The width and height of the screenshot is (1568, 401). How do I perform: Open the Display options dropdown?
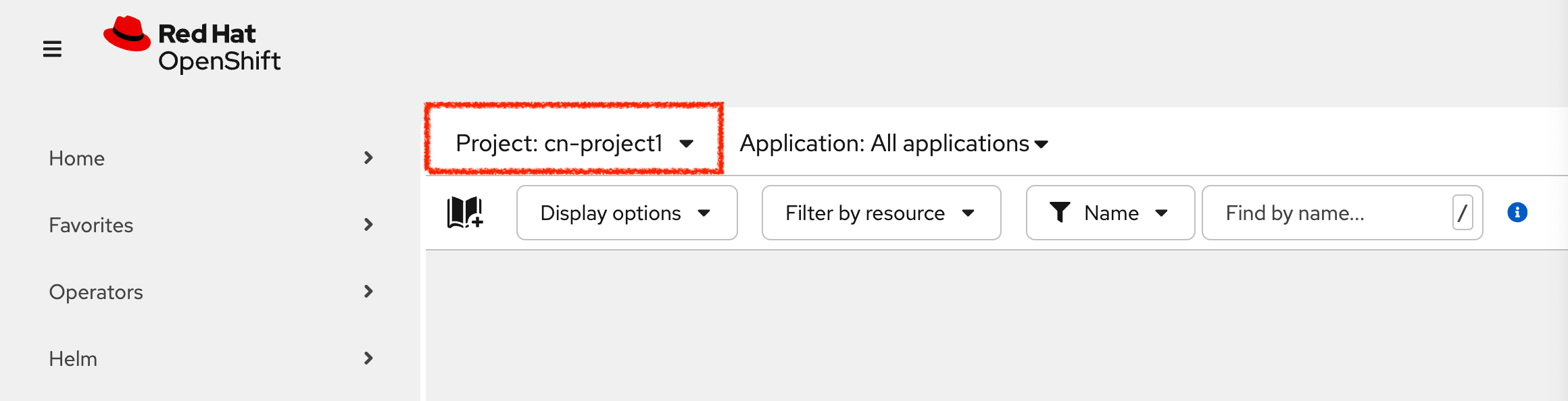point(626,213)
